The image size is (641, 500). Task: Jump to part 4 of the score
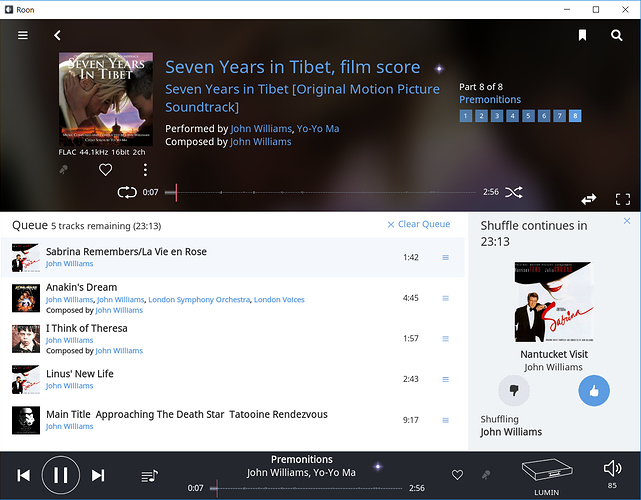tap(512, 116)
